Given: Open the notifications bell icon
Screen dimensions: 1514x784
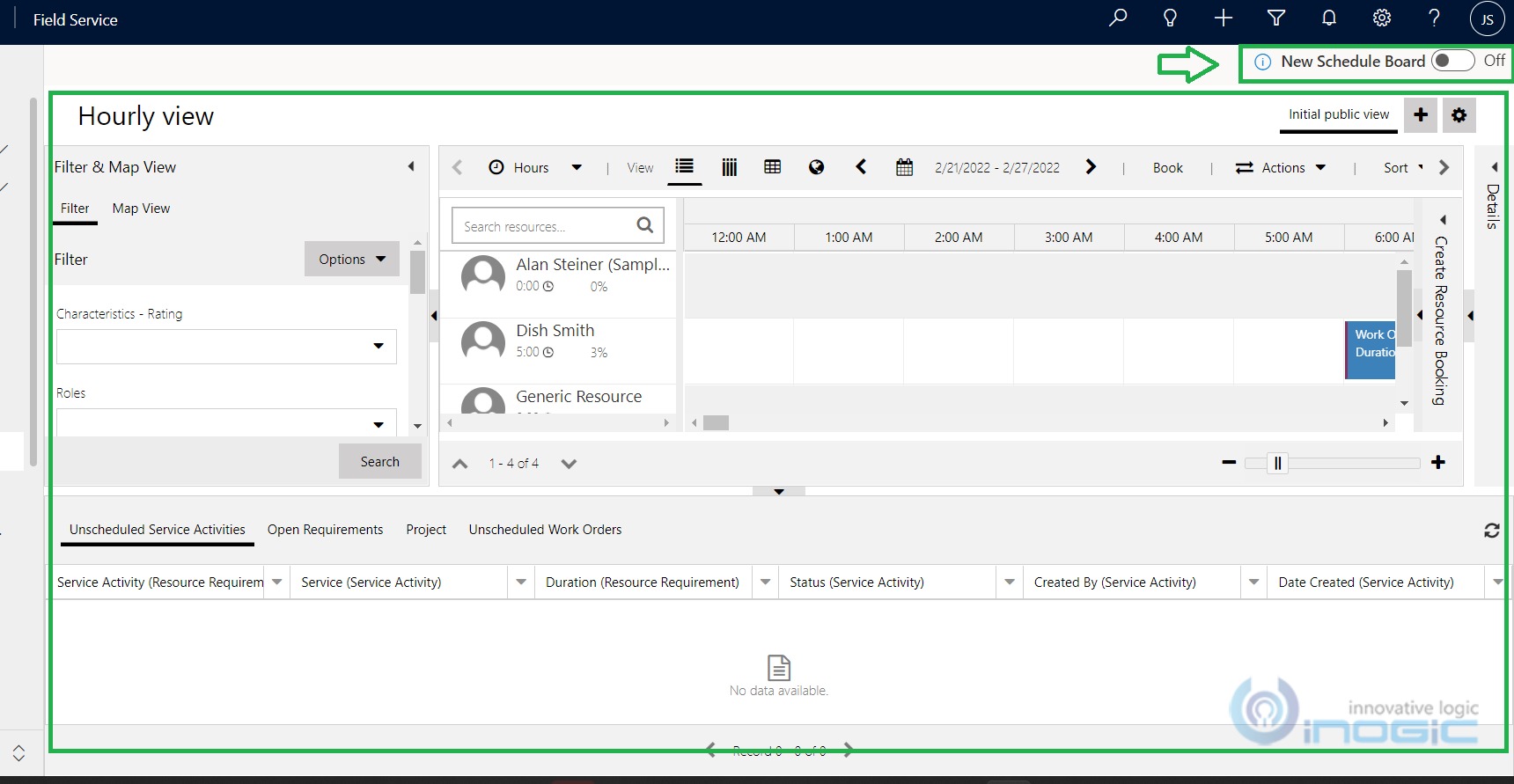Looking at the screenshot, I should click(1329, 18).
